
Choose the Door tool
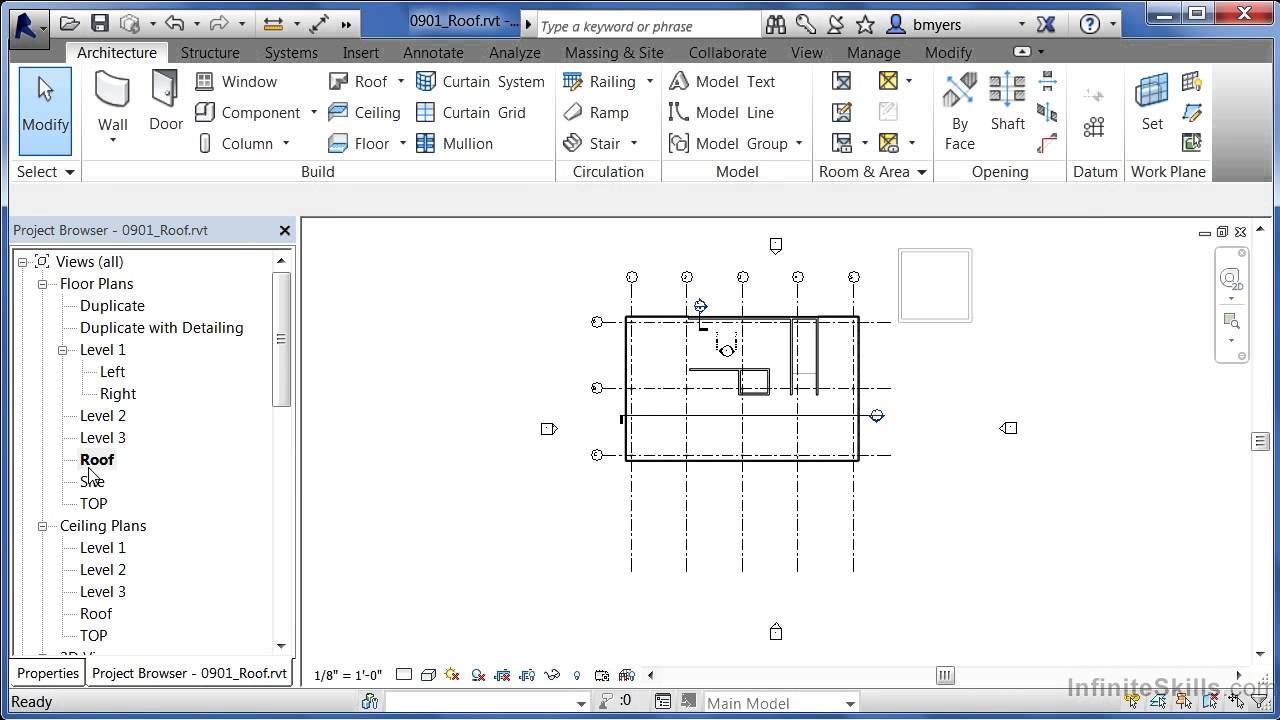[x=165, y=103]
